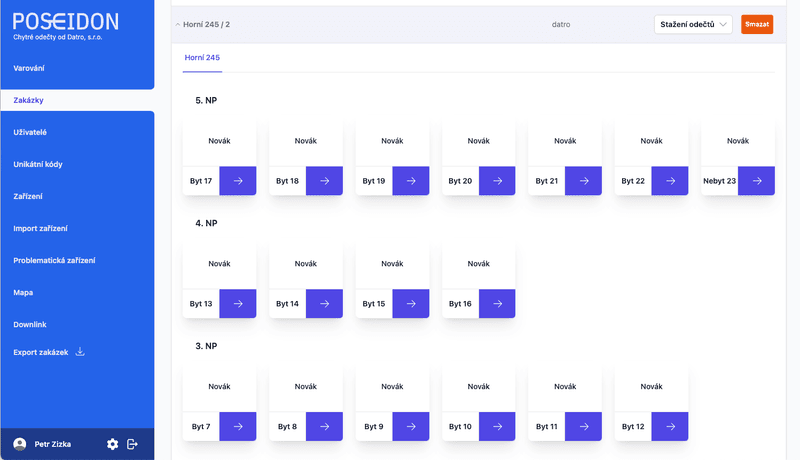Image resolution: width=800 pixels, height=460 pixels.
Task: Click the user avatar icon for Petr Zizka
Action: point(20,444)
